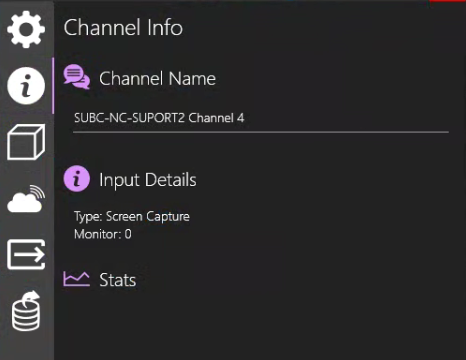466x360 pixels.
Task: Click empty area beneath the Stats heading
Action: pos(260,323)
